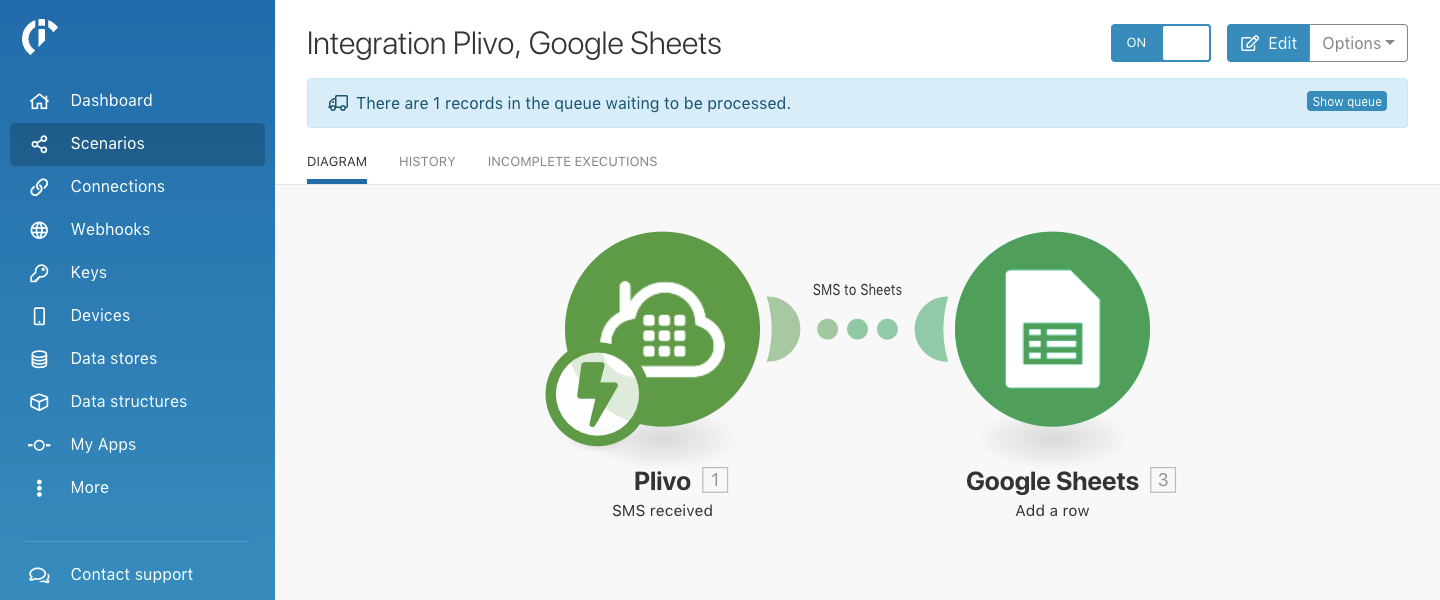
Task: Open Keys using the key icon
Action: pyautogui.click(x=39, y=273)
